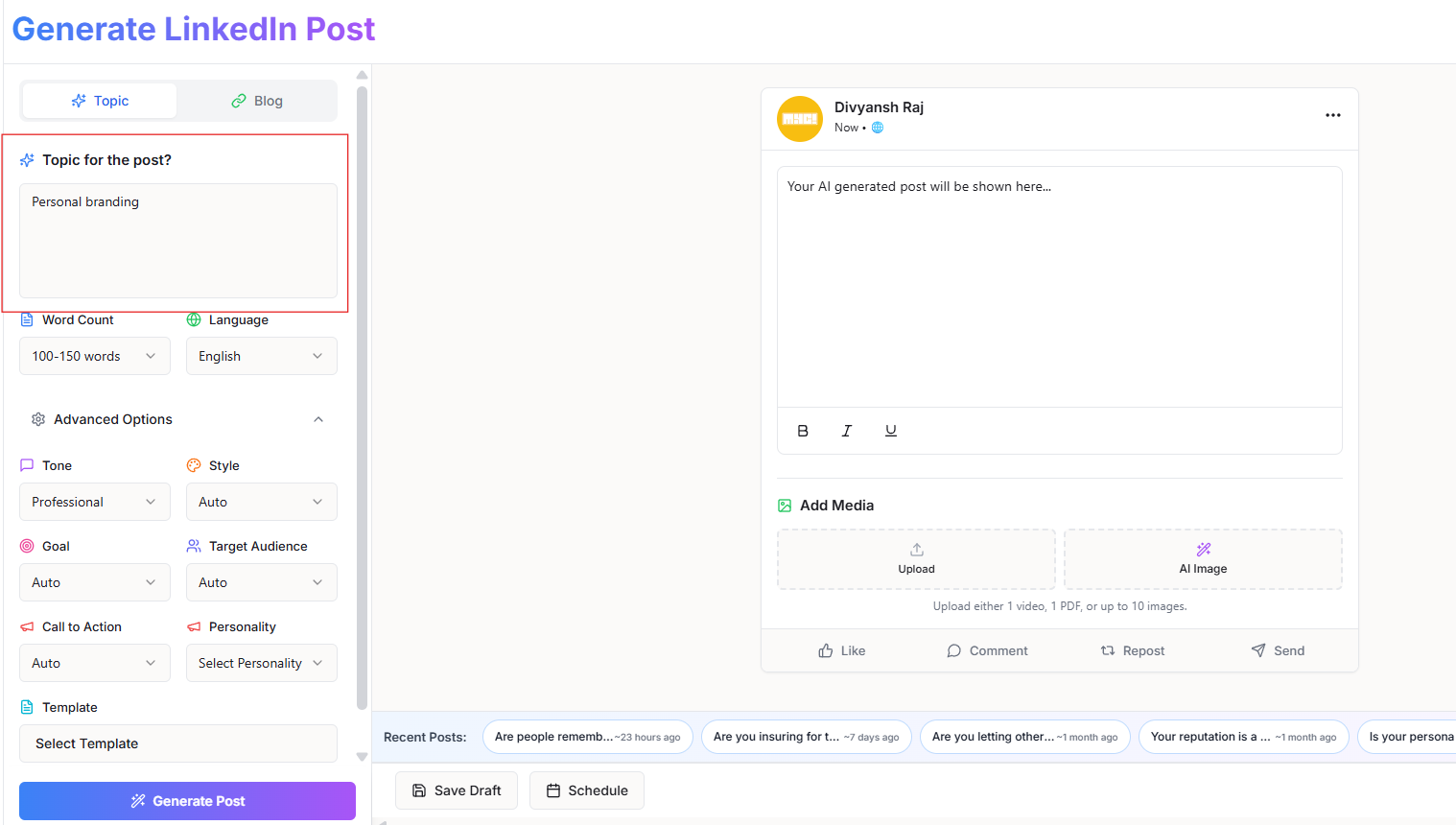Click the AI Image media box
The height and width of the screenshot is (825, 1456).
point(1203,559)
